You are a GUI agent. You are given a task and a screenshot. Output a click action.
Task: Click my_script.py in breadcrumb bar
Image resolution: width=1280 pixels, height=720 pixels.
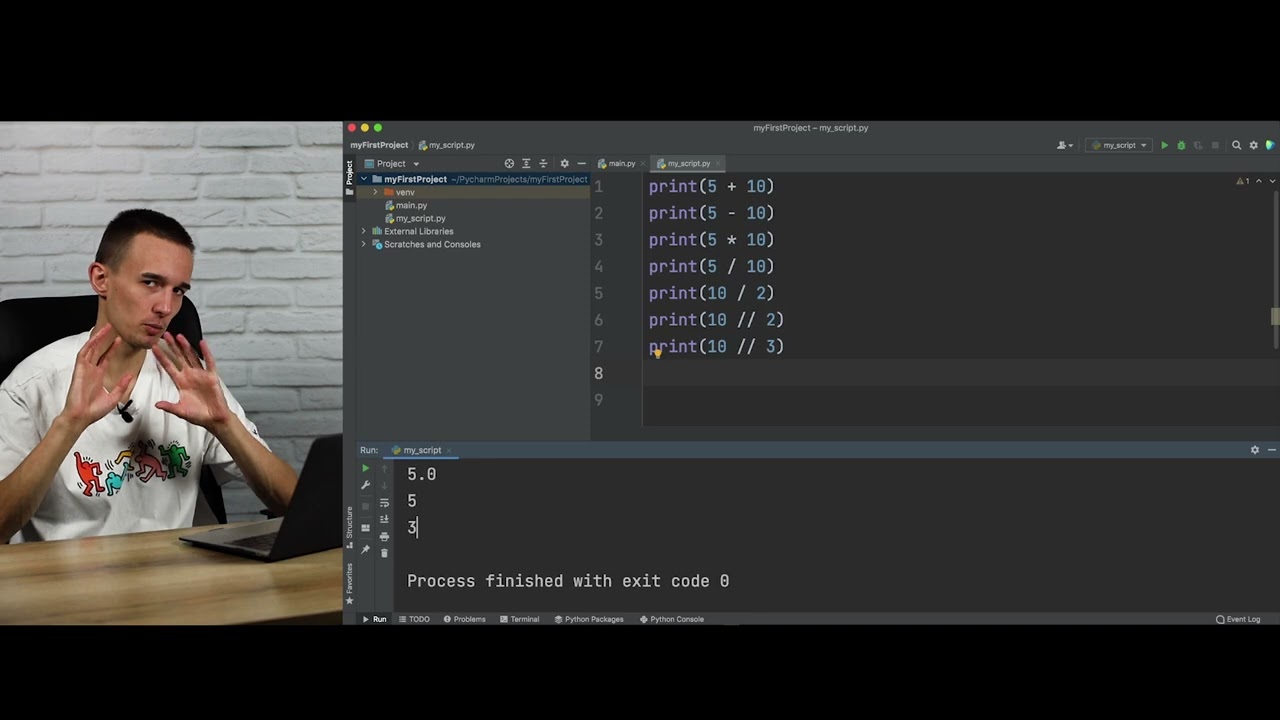(446, 145)
